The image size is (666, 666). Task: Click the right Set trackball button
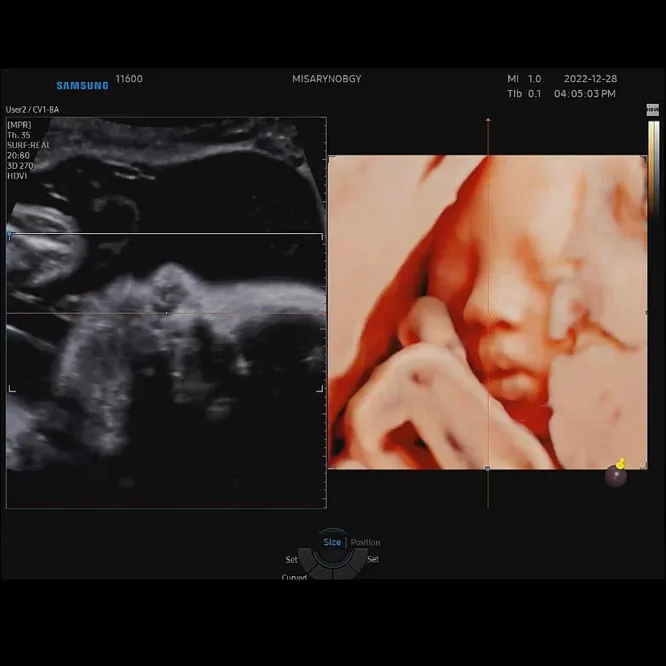point(373,559)
